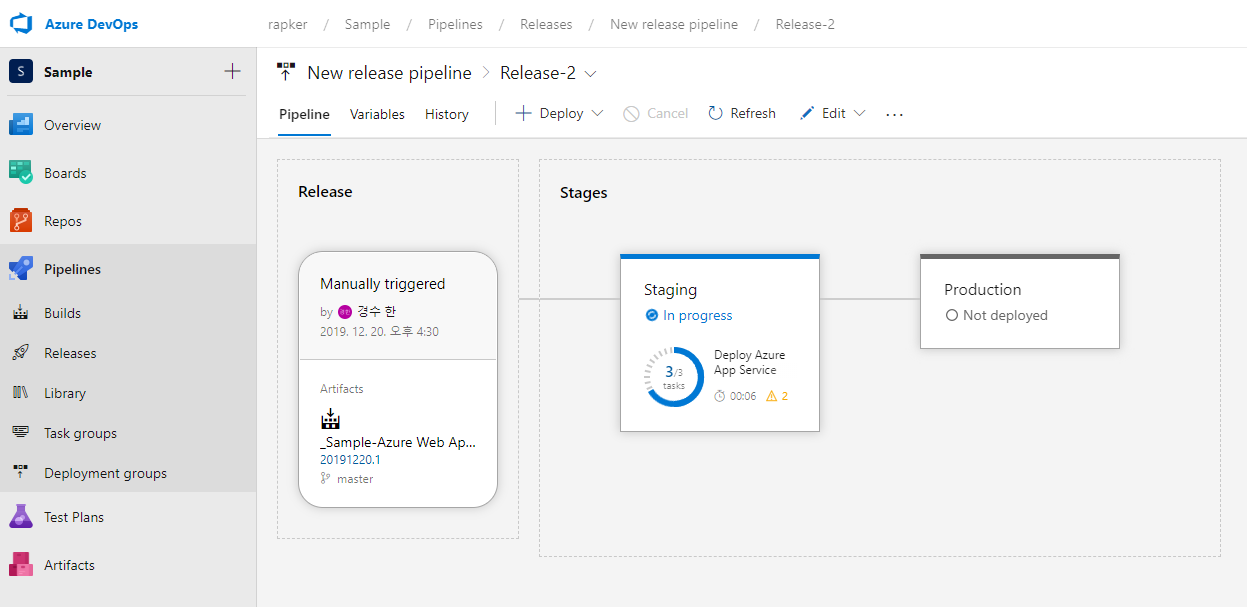Open the Boards sidebar icon
Image resolution: width=1247 pixels, height=607 pixels.
21,173
